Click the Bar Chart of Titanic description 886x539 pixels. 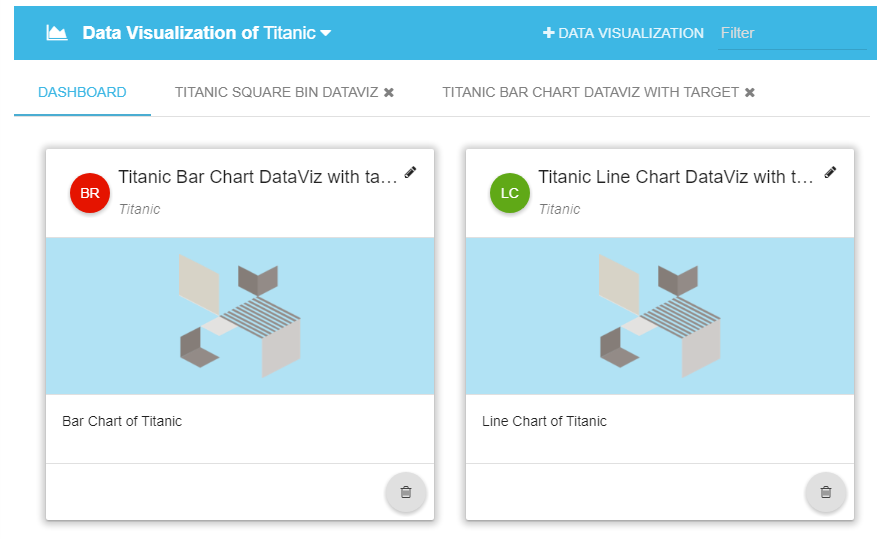(122, 421)
